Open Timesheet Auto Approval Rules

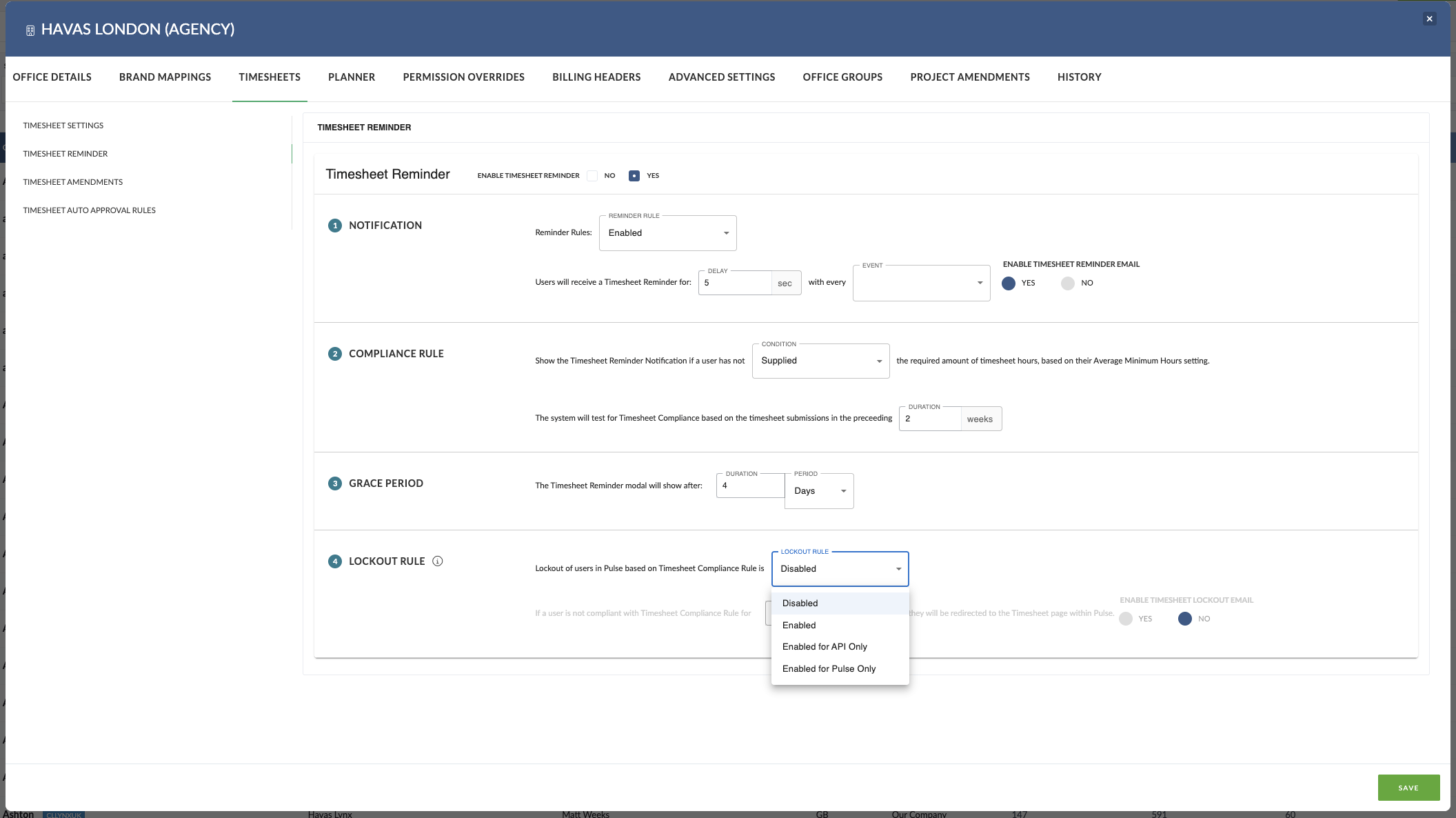(90, 210)
